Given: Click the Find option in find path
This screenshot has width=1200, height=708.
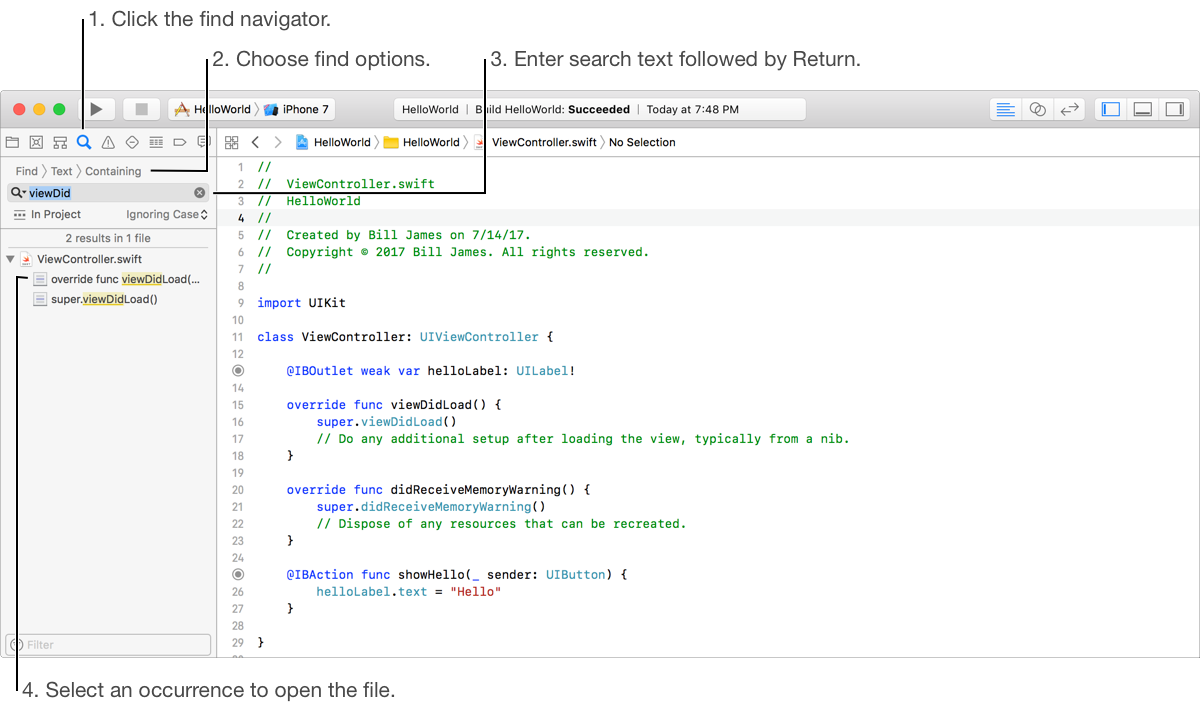Looking at the screenshot, I should pos(27,171).
